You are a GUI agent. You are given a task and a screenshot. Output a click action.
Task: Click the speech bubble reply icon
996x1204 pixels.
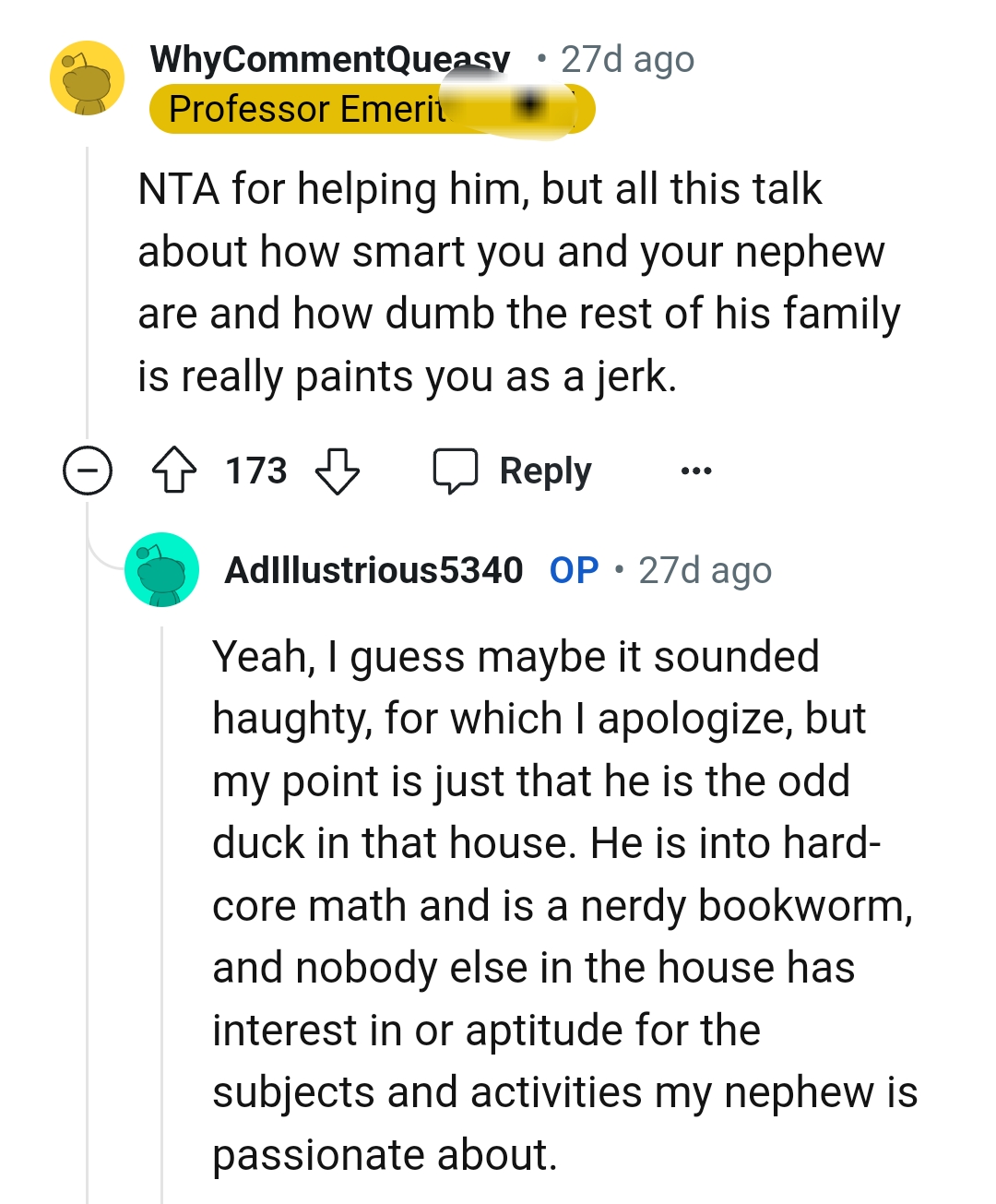458,471
